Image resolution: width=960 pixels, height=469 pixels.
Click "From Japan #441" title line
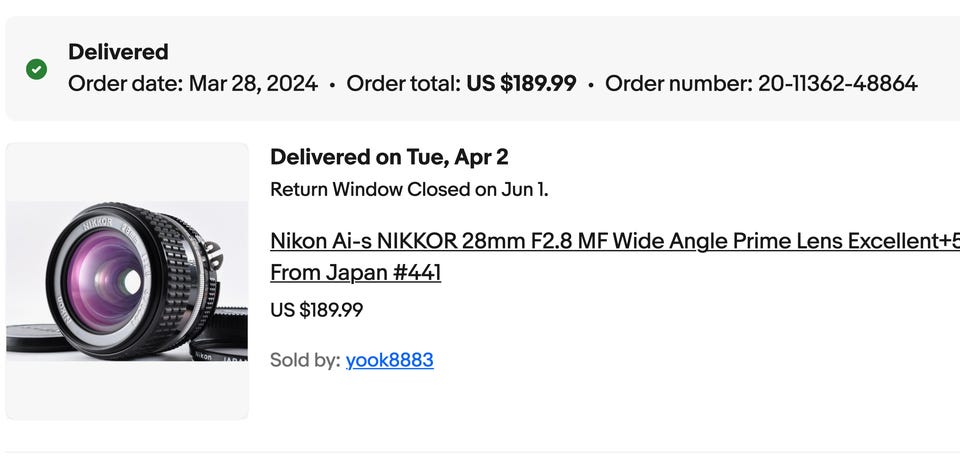355,272
